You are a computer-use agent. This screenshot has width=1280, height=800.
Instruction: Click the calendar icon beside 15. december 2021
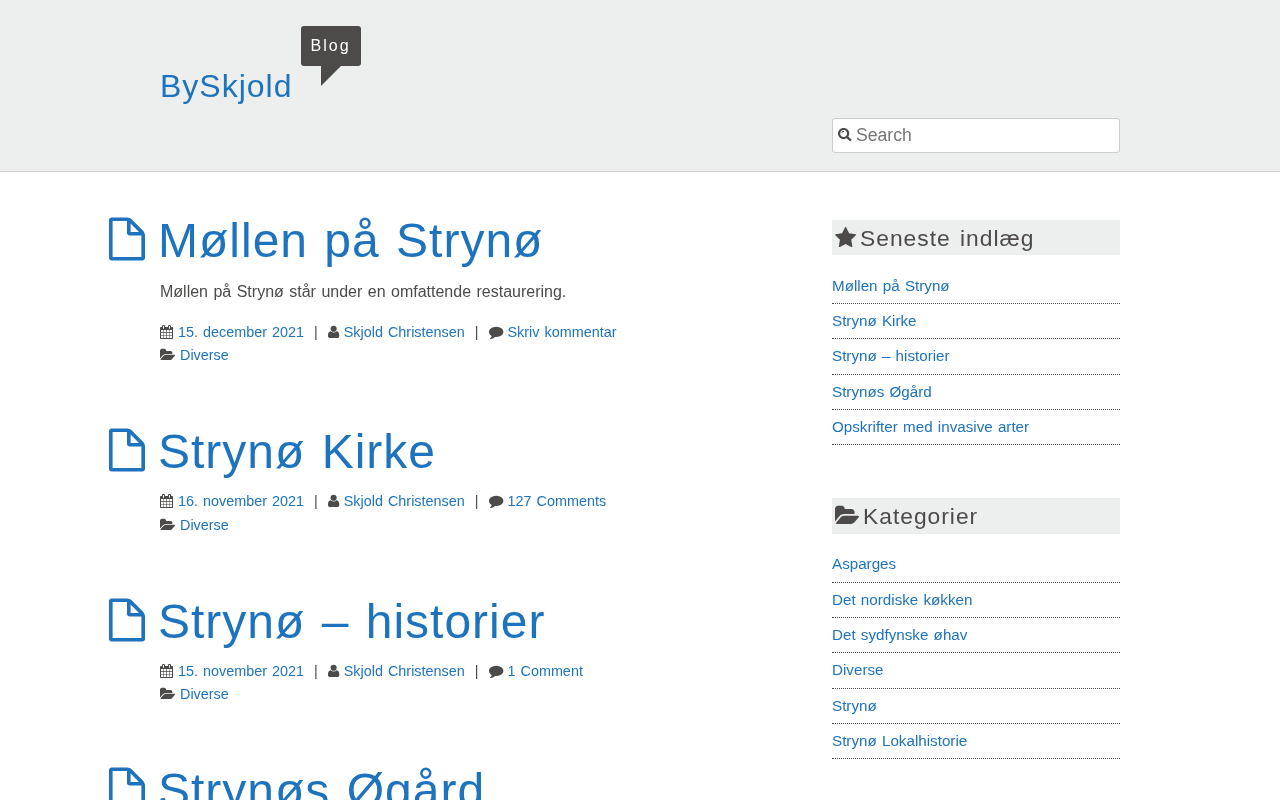point(167,332)
